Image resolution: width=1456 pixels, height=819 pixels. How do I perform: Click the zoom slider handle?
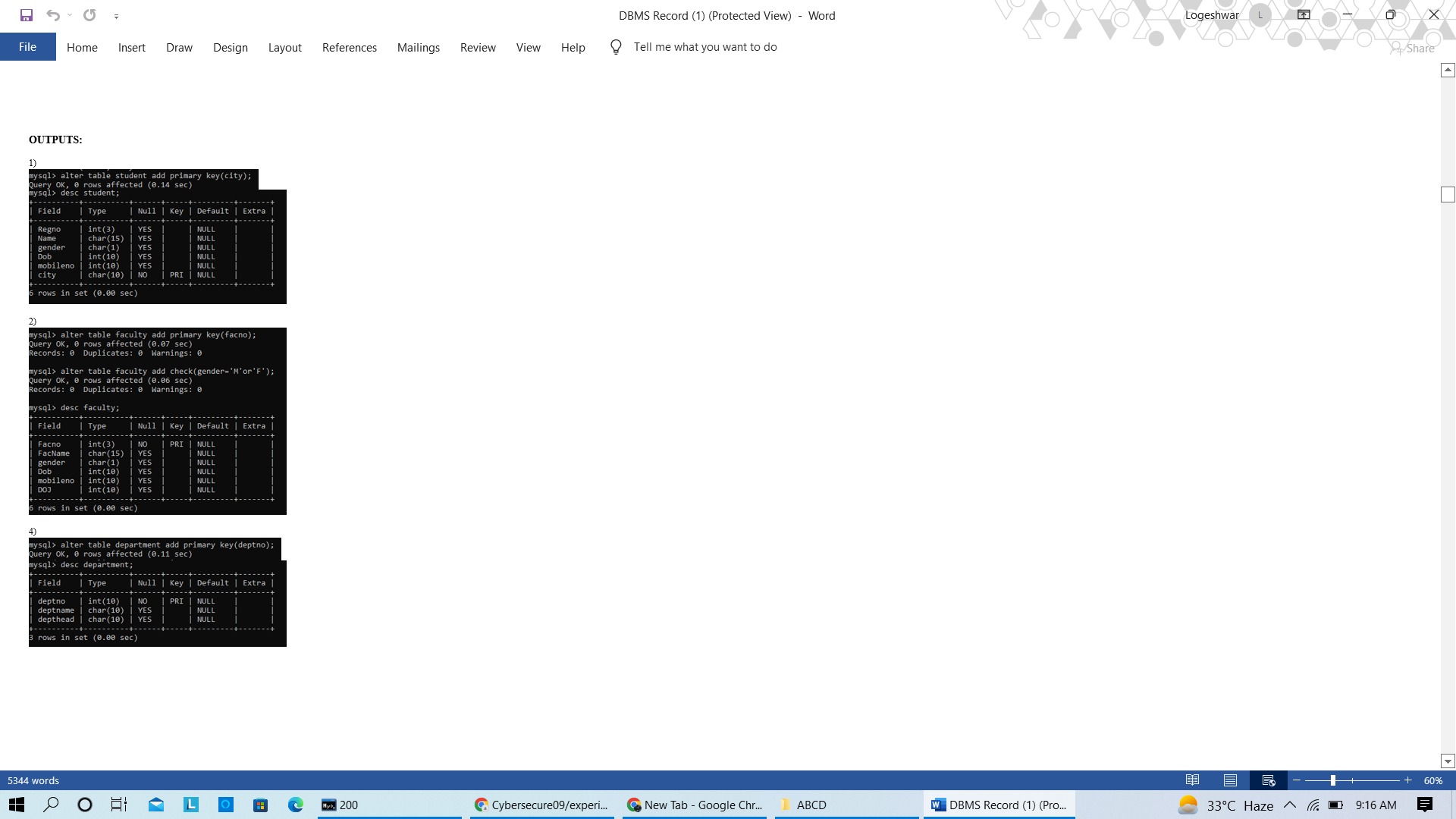tap(1332, 780)
